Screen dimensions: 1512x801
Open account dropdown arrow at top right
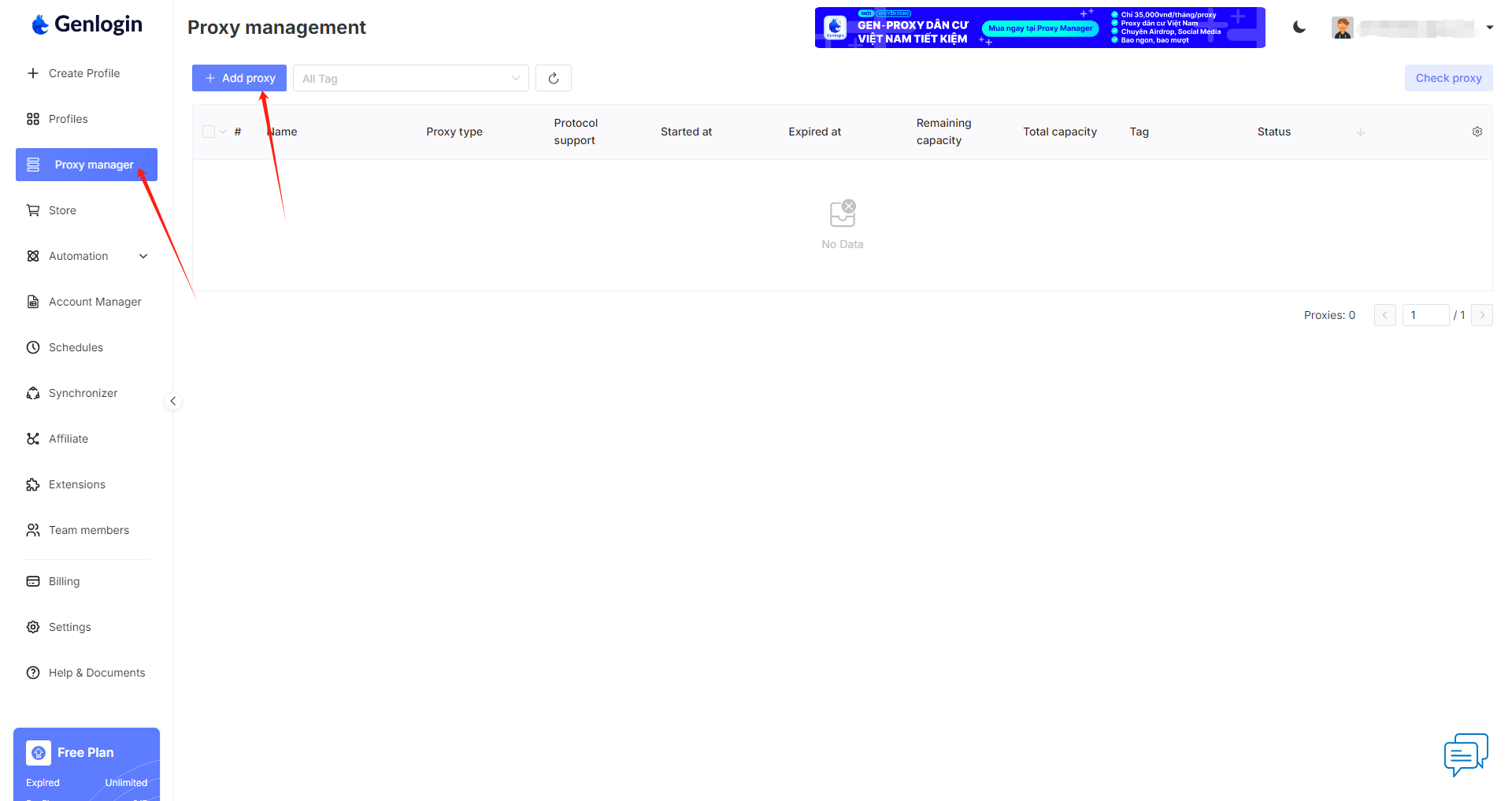point(1489,28)
